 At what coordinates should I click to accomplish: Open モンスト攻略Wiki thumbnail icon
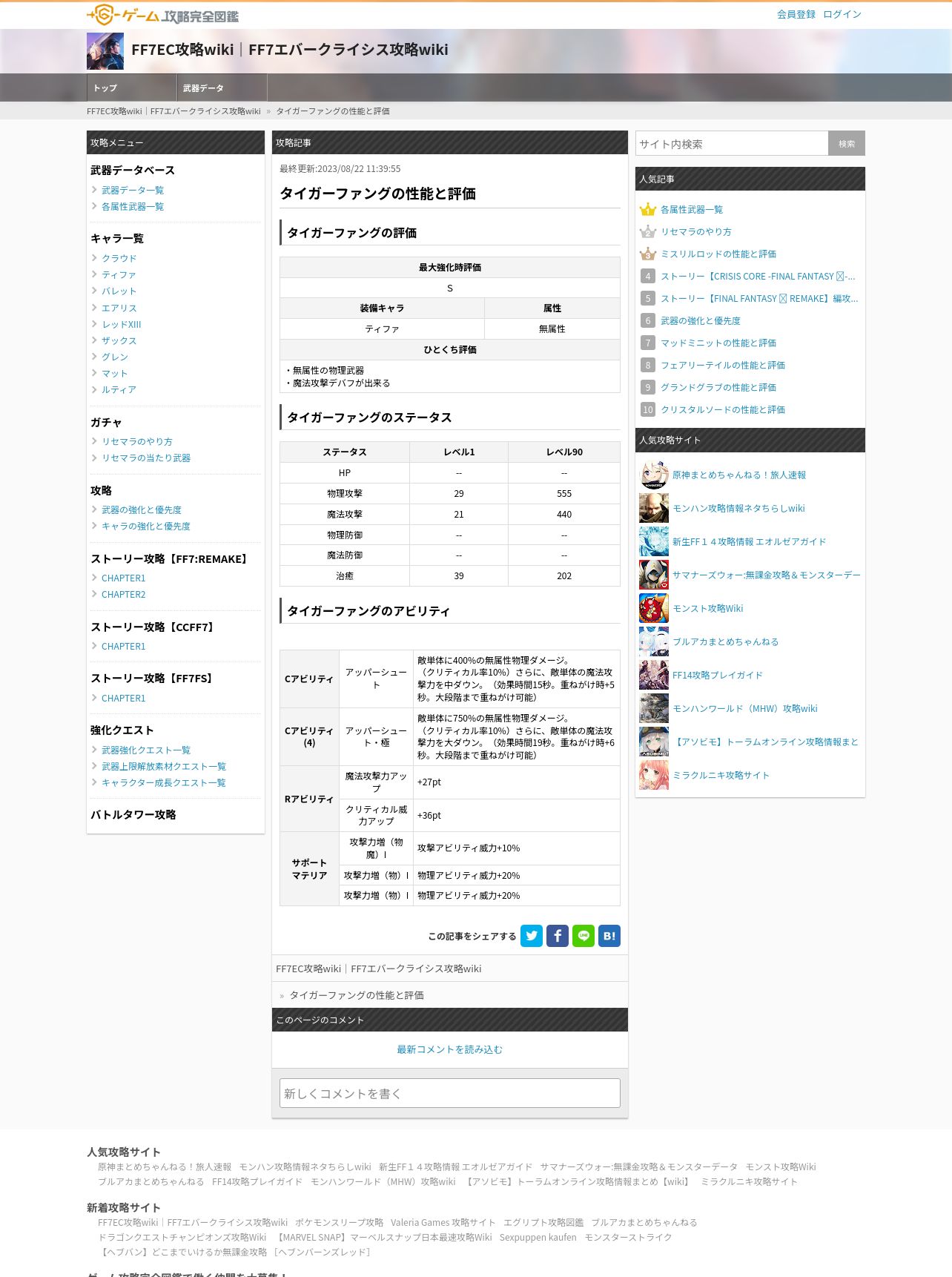[654, 608]
